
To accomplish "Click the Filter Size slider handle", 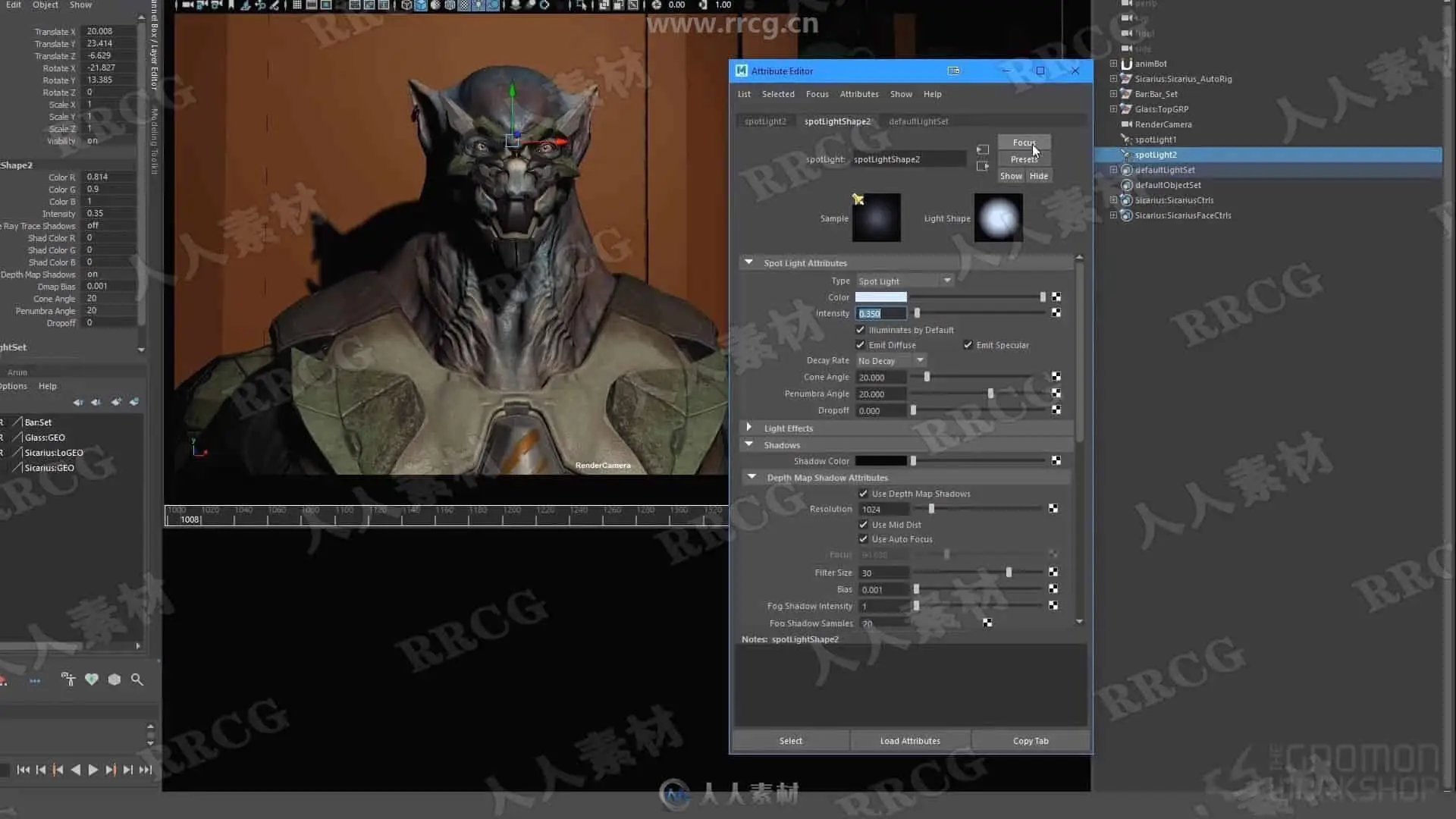I will (1009, 573).
